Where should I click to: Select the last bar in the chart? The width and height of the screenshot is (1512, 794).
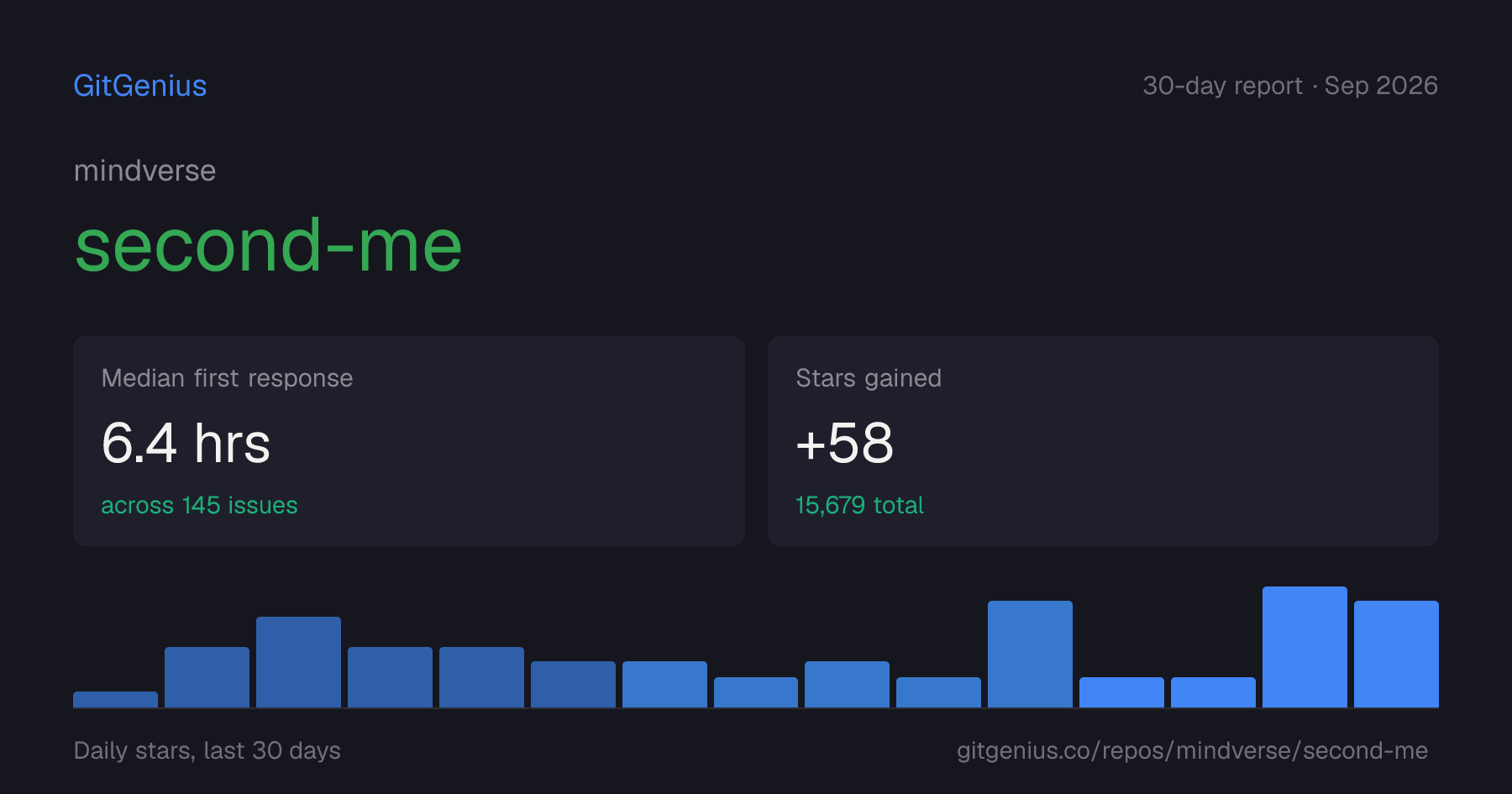tap(1396, 654)
